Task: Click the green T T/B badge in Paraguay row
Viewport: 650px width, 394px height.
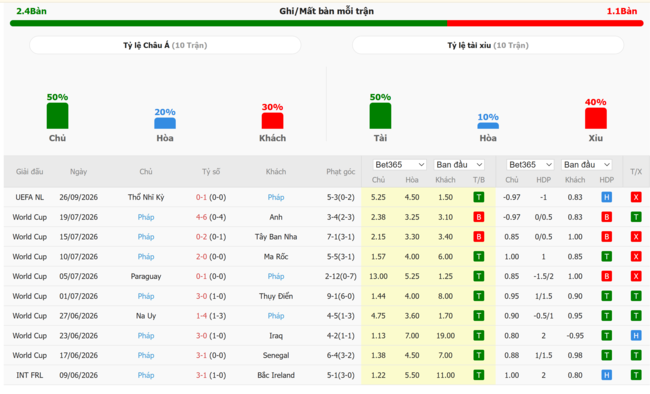Action: pos(478,276)
